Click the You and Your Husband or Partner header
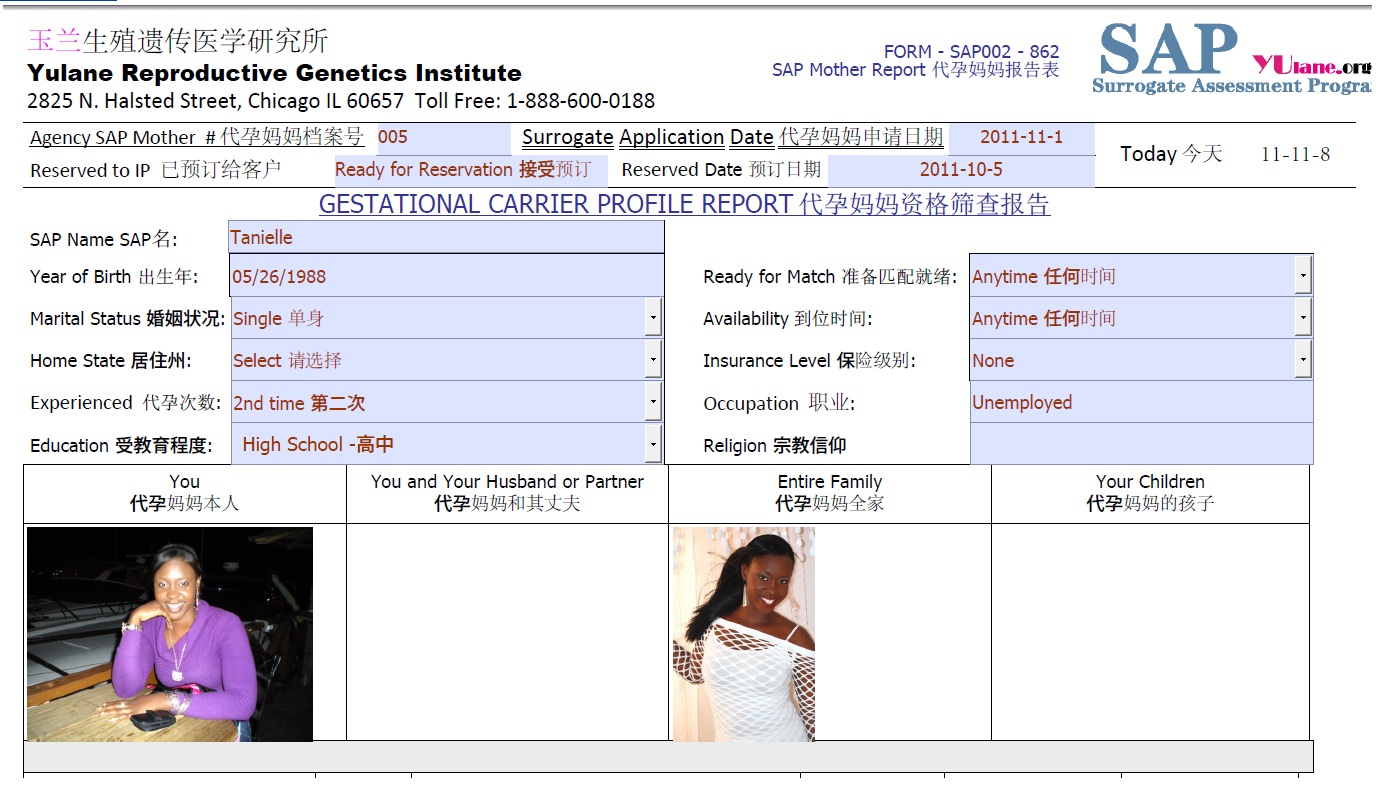1388x790 pixels. pos(507,492)
